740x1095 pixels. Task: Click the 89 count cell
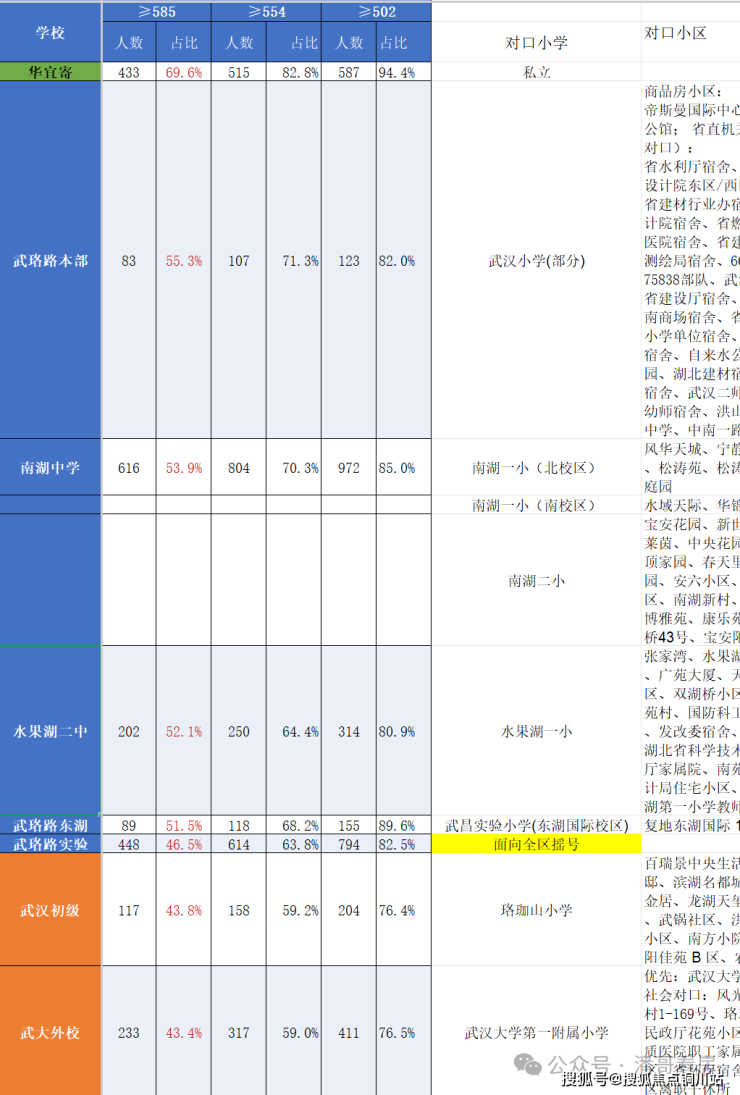pos(129,825)
